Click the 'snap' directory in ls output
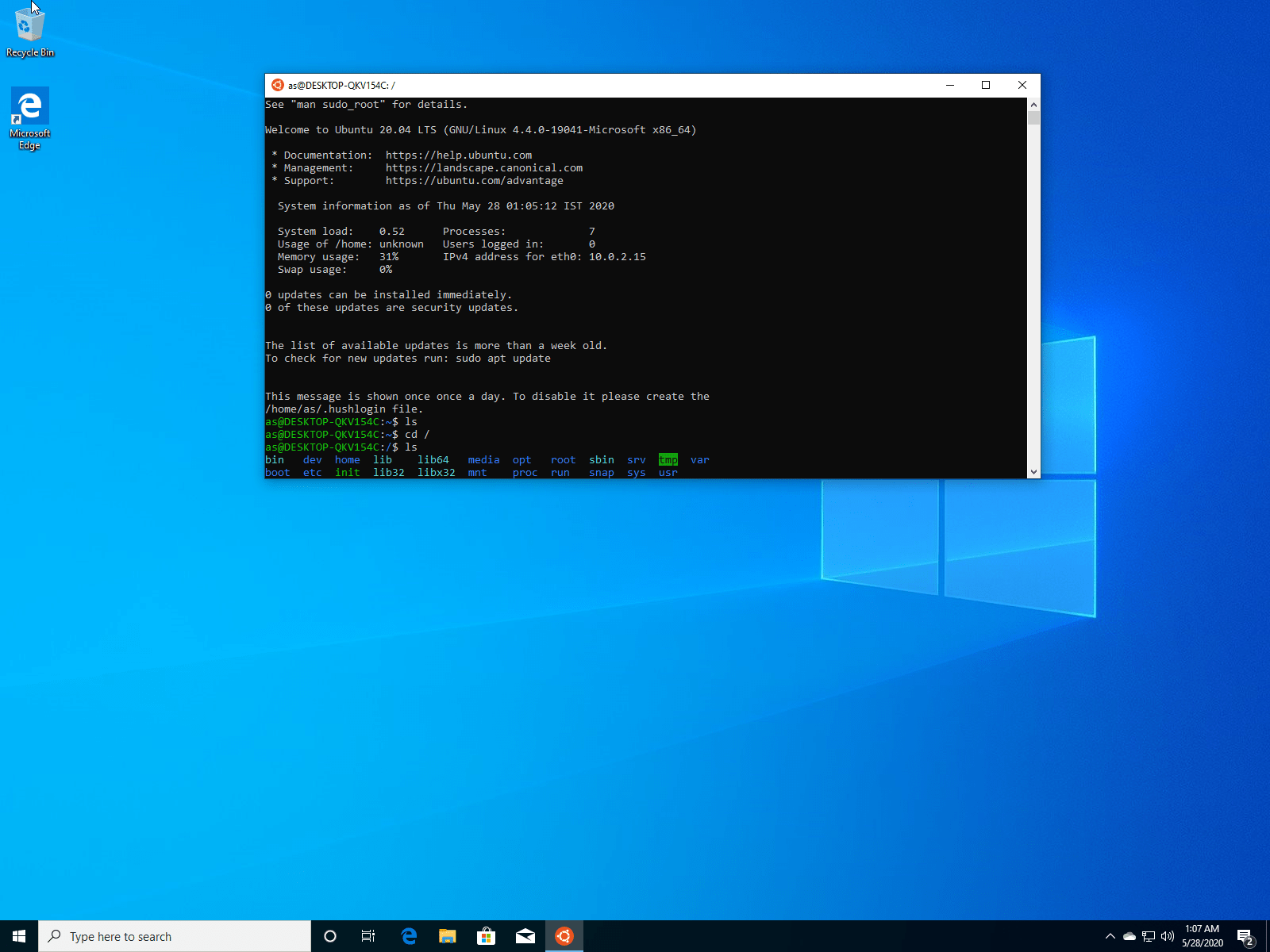Screen dimensions: 1270x952 (602, 473)
